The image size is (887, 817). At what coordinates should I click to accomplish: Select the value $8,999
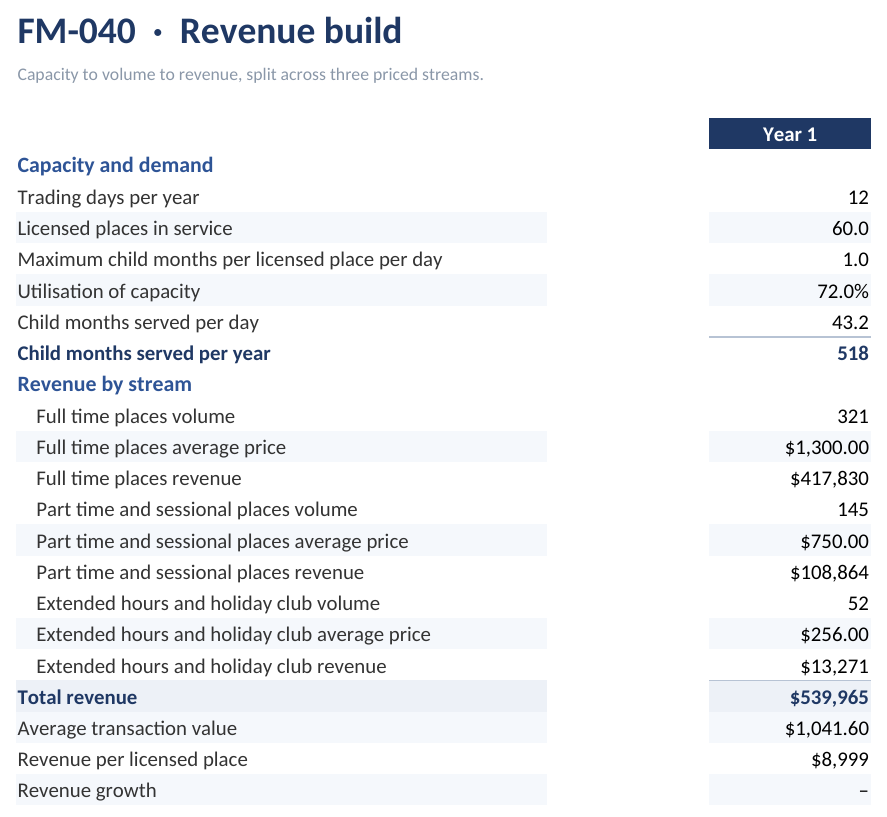click(840, 760)
